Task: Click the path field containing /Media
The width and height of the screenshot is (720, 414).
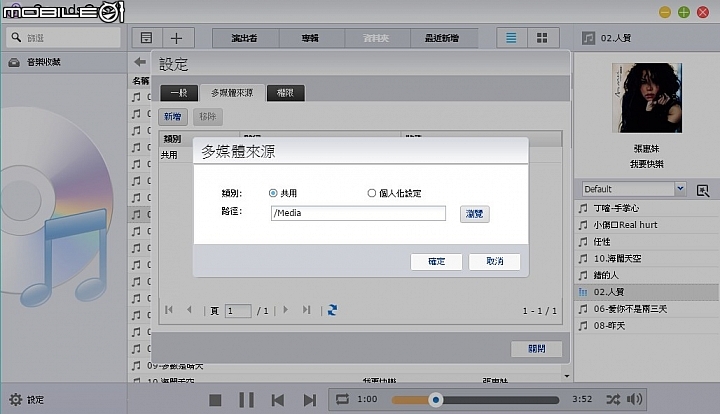Action: coord(358,213)
